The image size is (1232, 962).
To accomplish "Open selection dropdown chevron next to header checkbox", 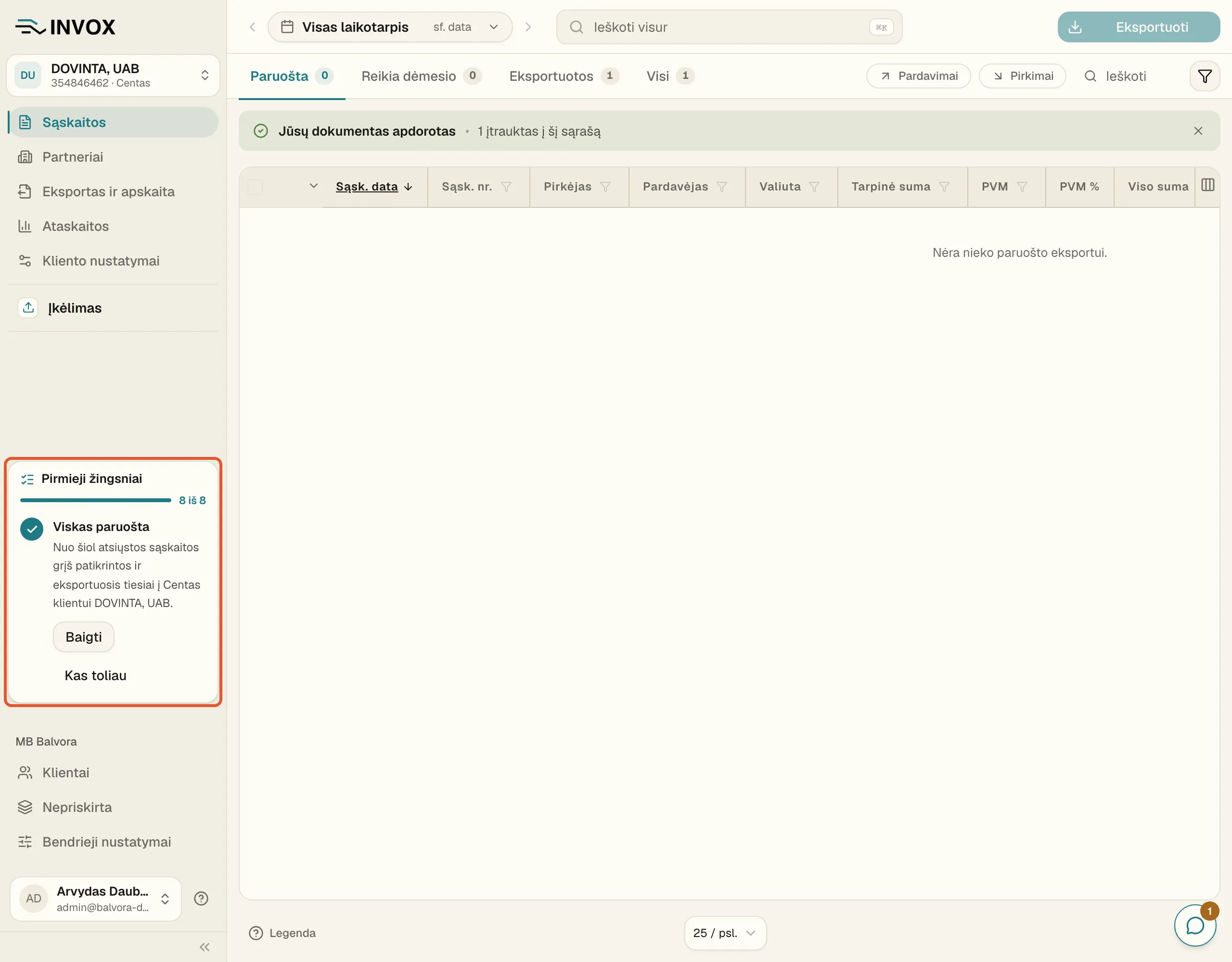I will (x=314, y=186).
